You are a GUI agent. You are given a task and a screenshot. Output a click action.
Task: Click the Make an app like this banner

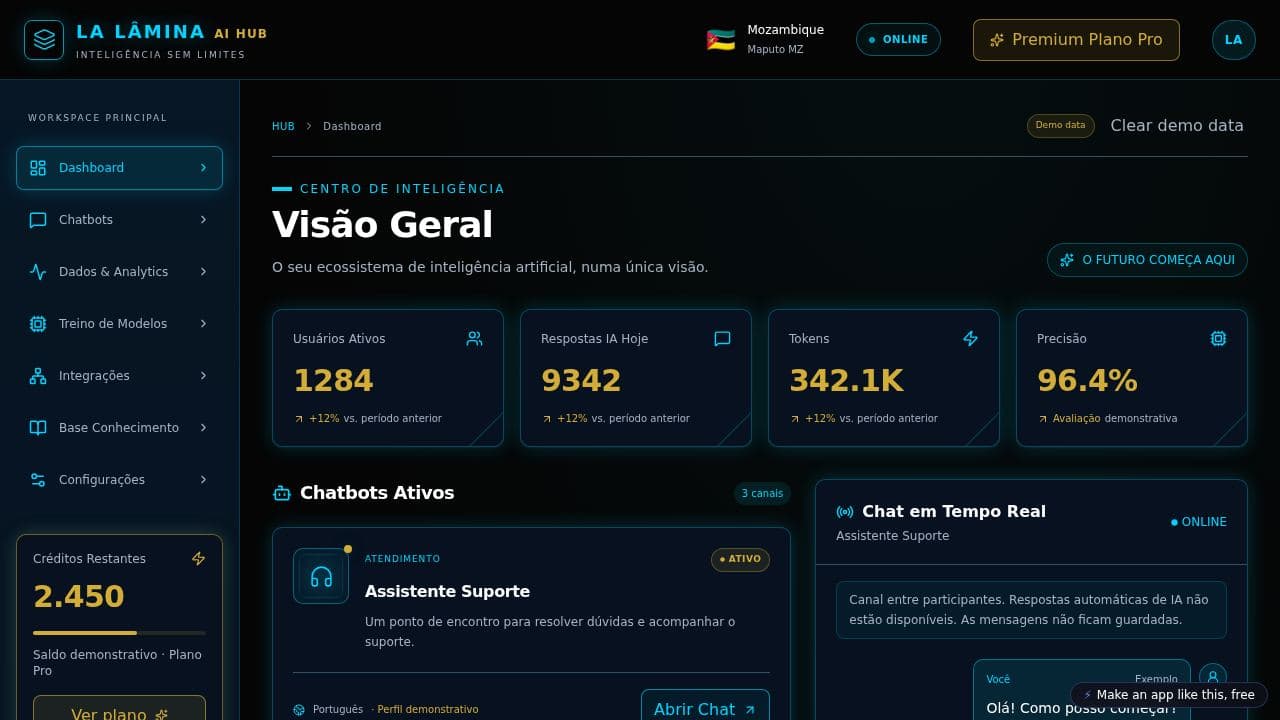pyautogui.click(x=1169, y=695)
